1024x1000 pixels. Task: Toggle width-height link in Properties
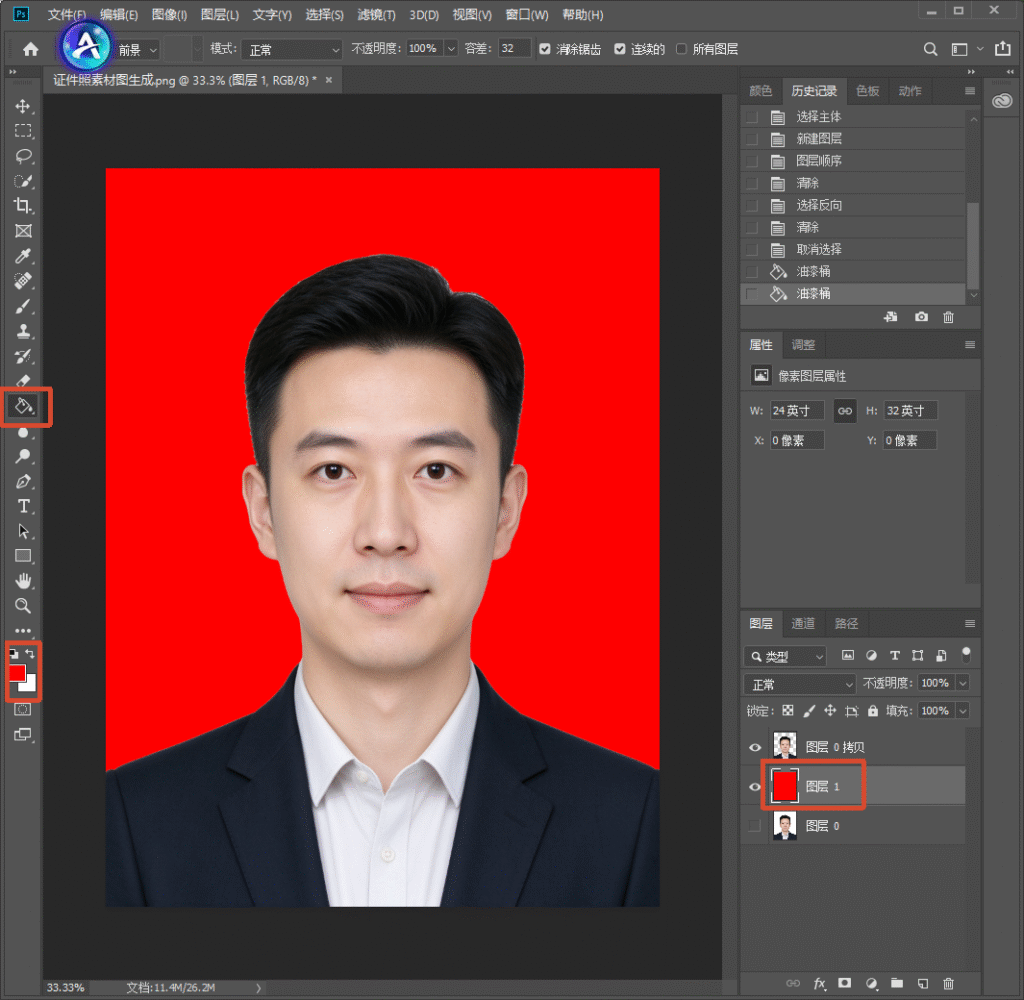point(844,411)
